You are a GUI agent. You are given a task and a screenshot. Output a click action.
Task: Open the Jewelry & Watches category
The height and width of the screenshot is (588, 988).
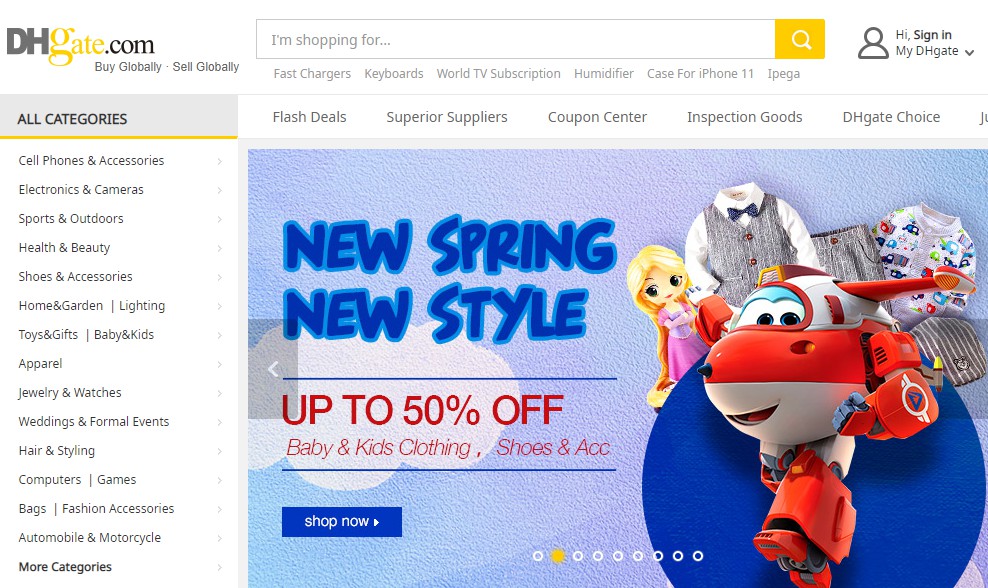point(70,393)
